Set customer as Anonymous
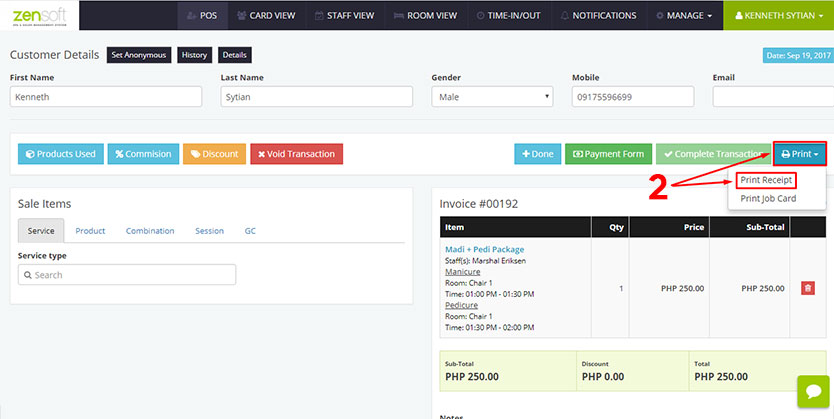The height and width of the screenshot is (419, 834). click(139, 55)
